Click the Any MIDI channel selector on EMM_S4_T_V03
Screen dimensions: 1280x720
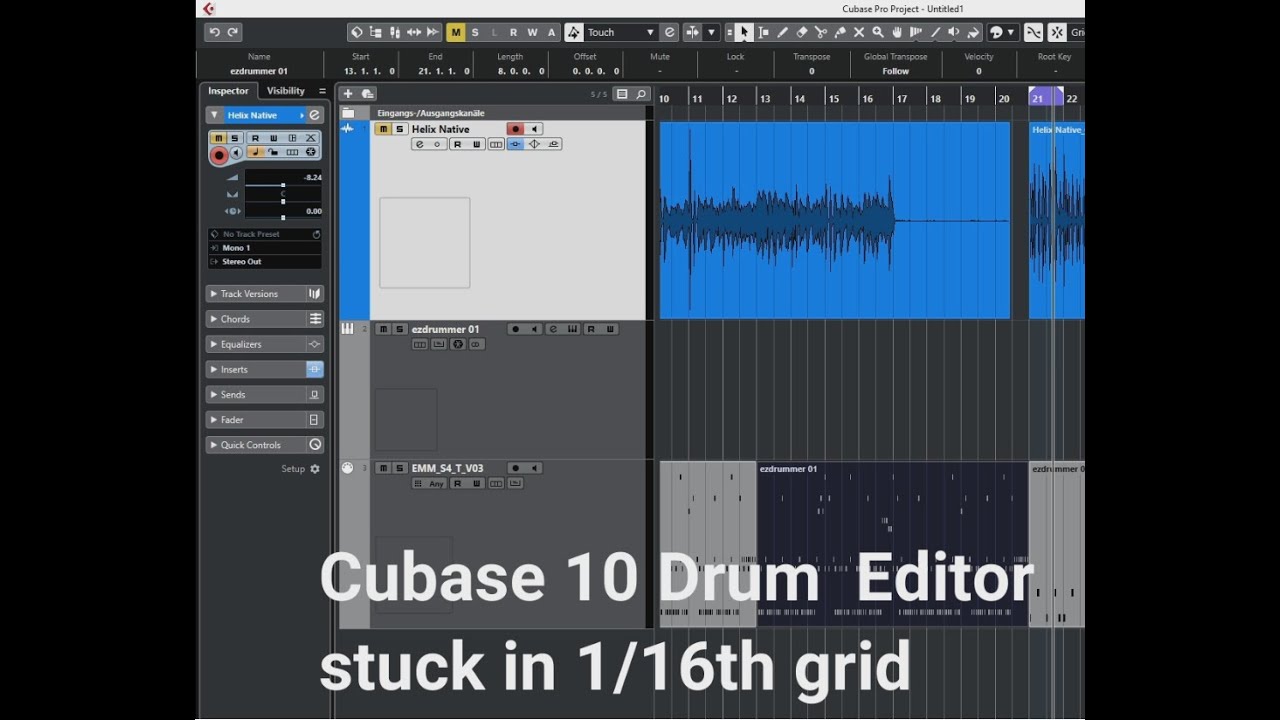(436, 484)
